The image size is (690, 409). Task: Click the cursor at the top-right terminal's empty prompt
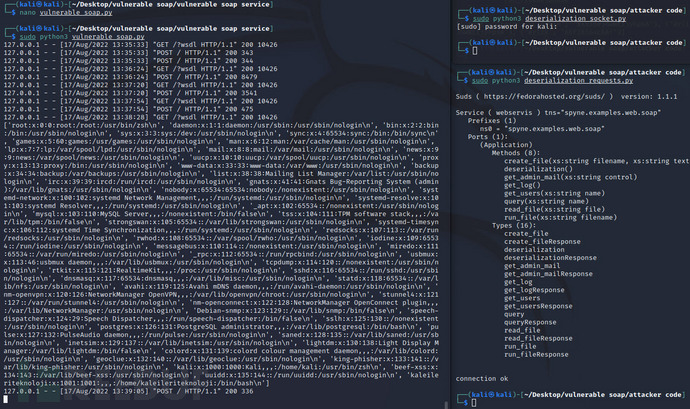[x=474, y=51]
